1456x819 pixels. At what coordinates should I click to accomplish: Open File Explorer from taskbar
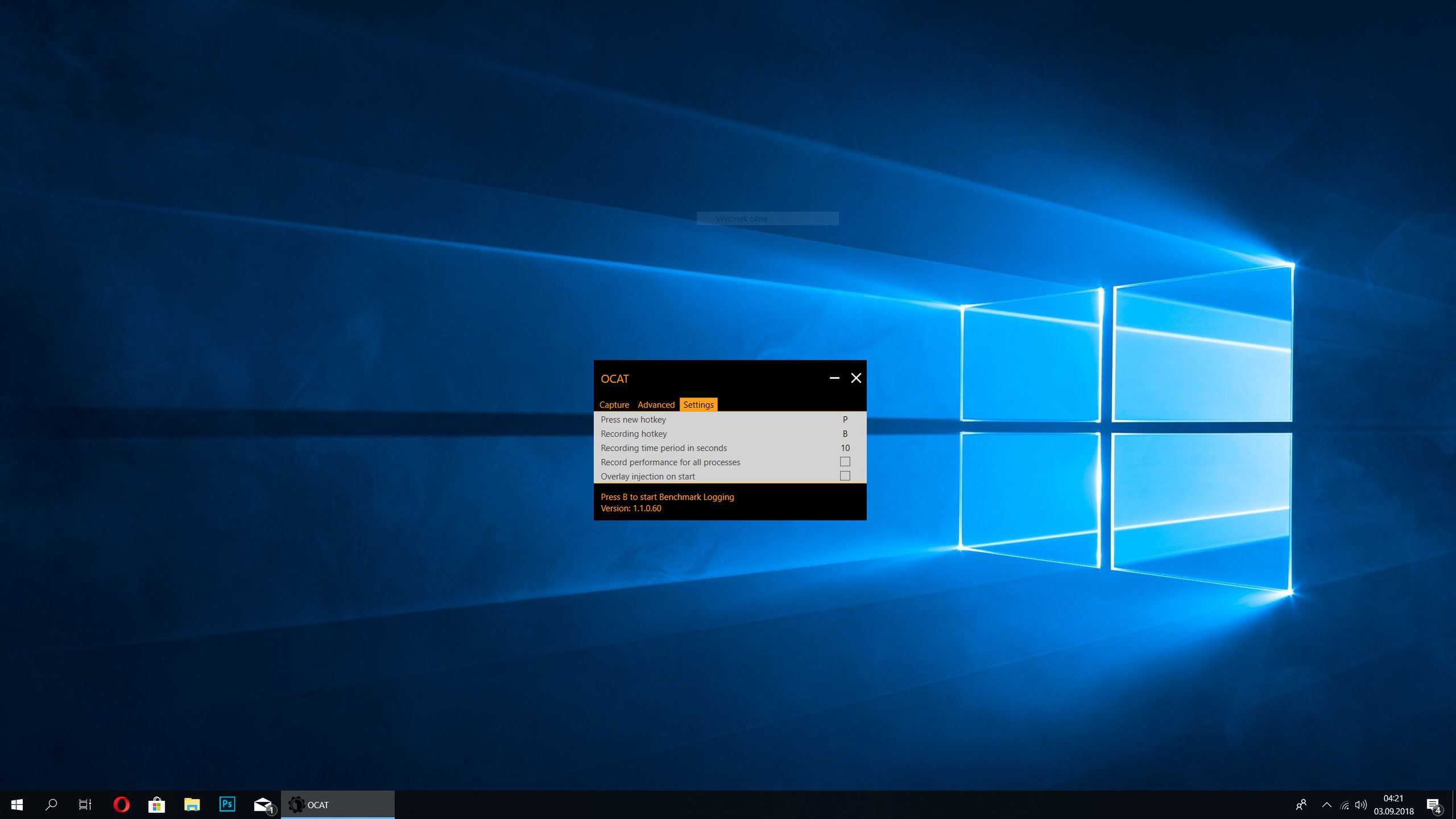pos(192,805)
